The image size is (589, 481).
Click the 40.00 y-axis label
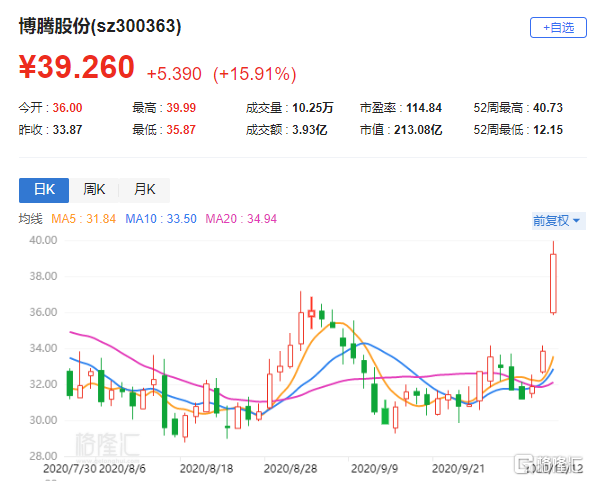tap(43, 240)
